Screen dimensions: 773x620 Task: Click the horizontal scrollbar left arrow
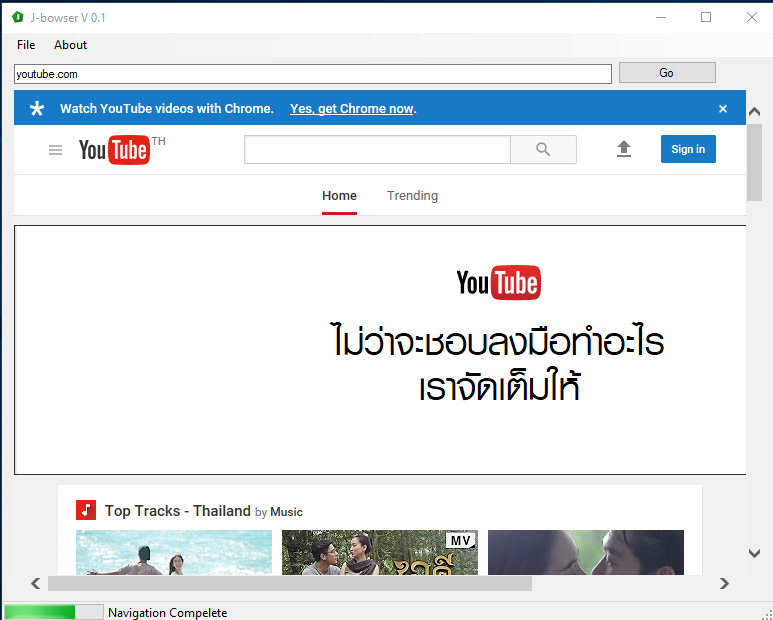click(35, 584)
